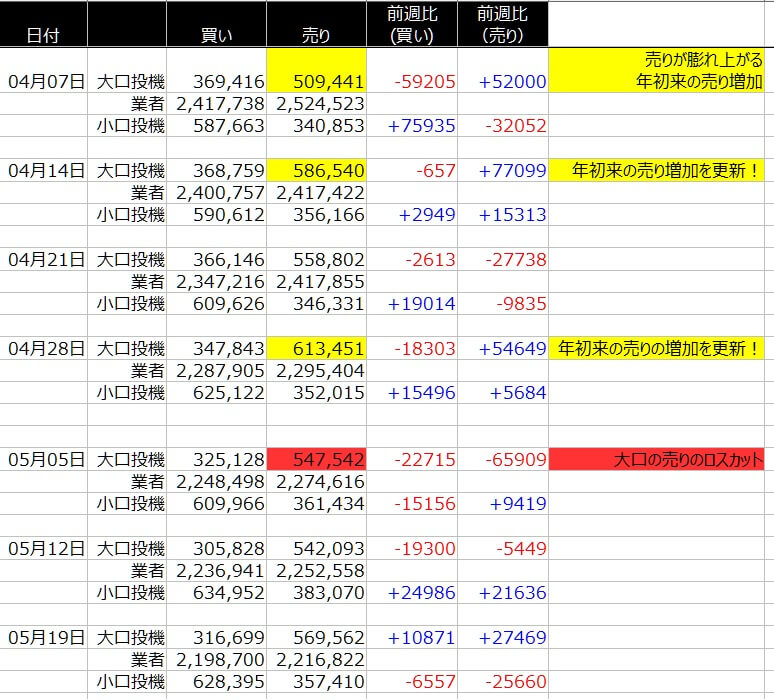Click the date cell 05月12日
Image resolution: width=774 pixels, height=700 pixels.
coord(43,548)
